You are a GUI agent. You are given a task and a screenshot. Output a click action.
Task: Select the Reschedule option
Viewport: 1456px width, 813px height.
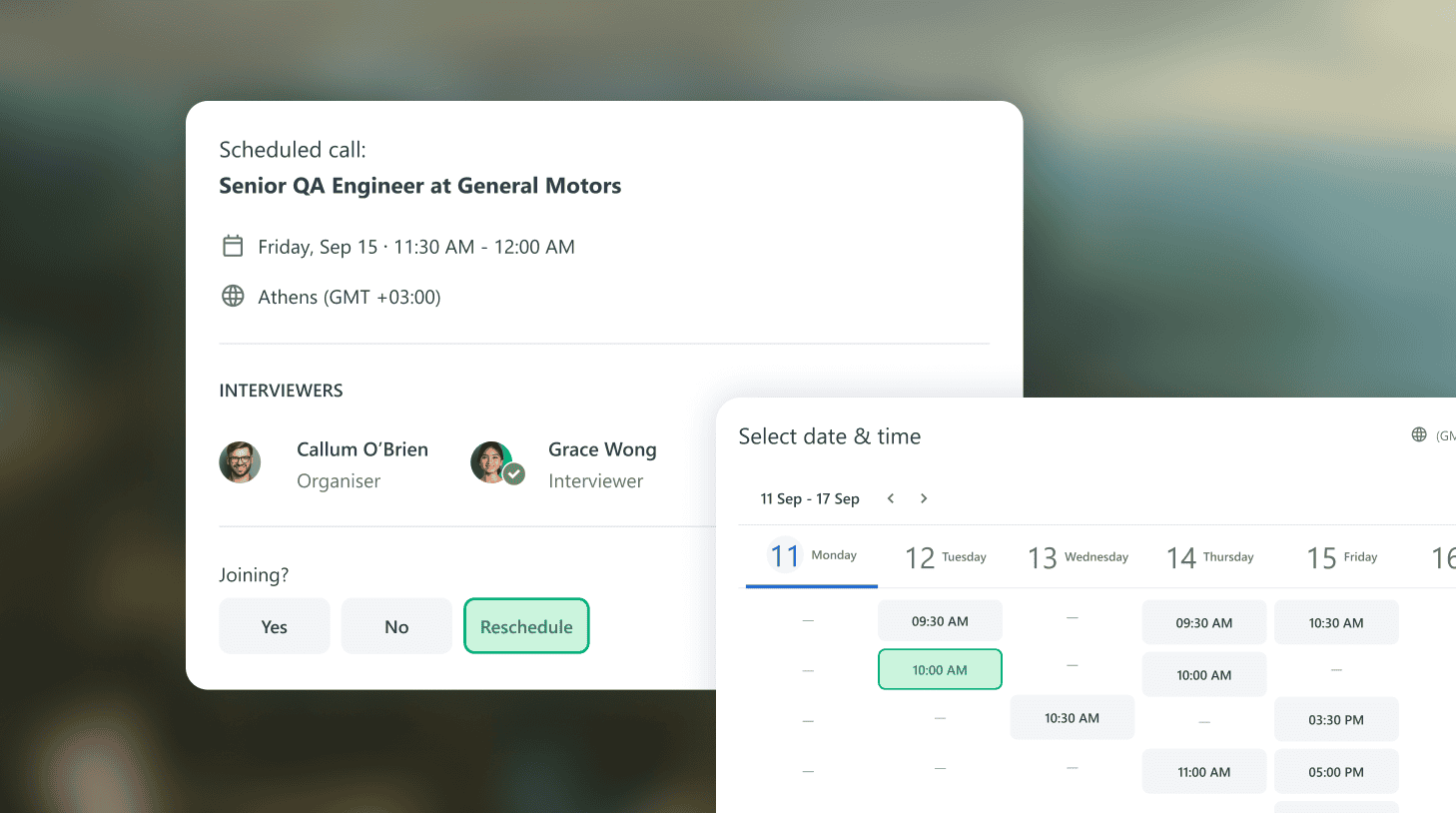526,626
